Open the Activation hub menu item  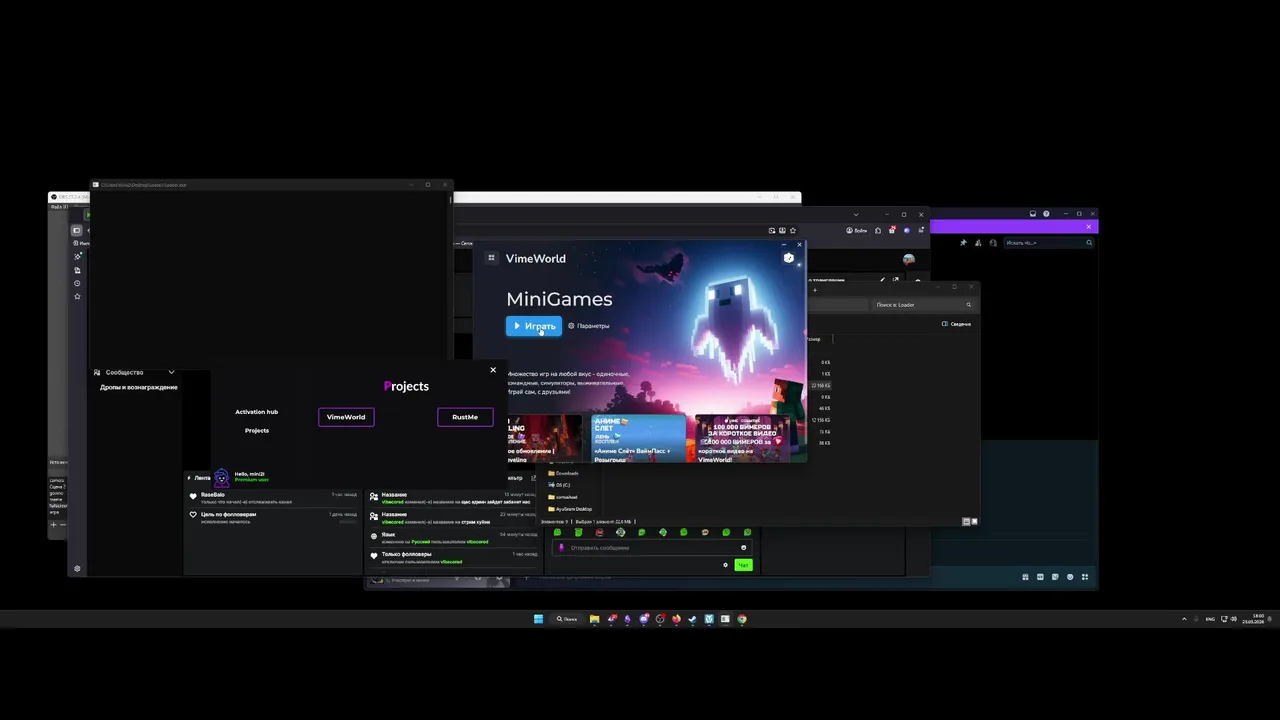(257, 412)
